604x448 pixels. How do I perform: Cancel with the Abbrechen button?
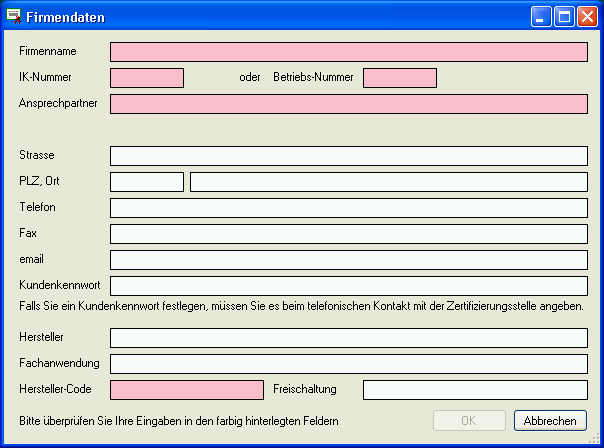(550, 421)
